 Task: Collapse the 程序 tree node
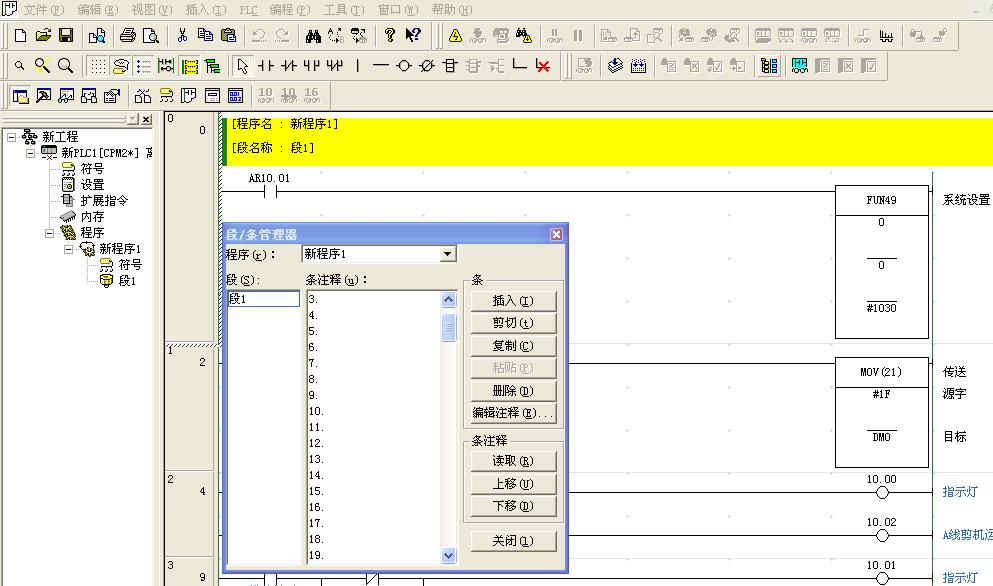[x=50, y=233]
